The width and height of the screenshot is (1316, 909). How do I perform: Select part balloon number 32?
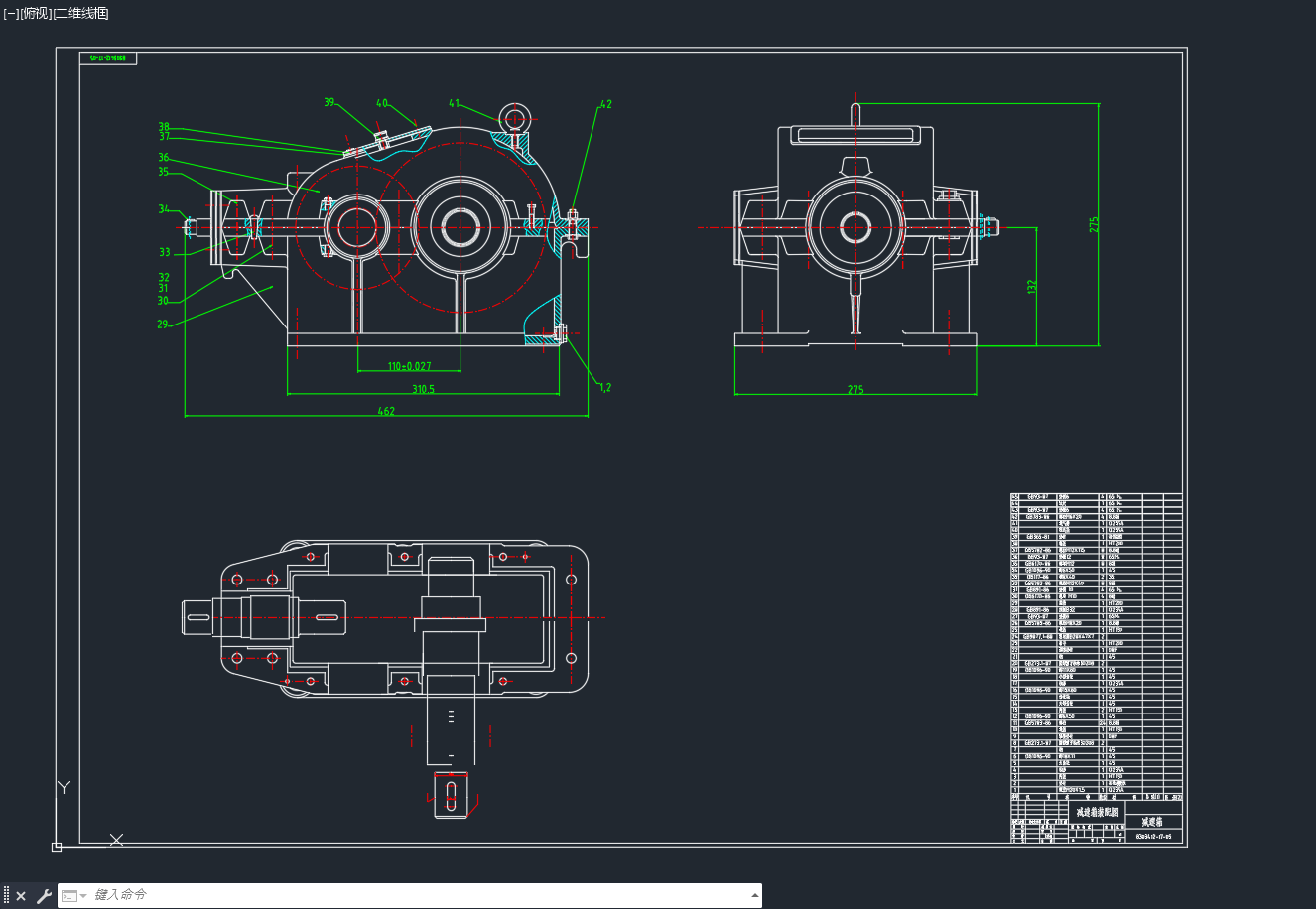click(163, 277)
